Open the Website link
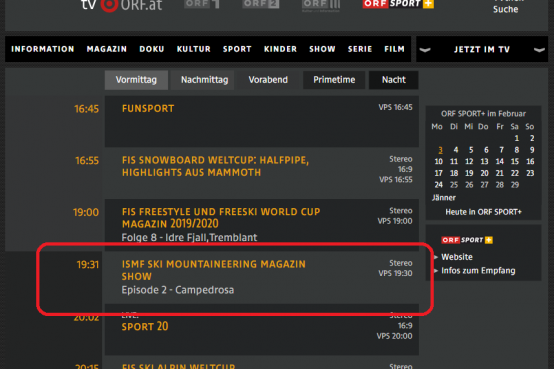 (x=457, y=257)
